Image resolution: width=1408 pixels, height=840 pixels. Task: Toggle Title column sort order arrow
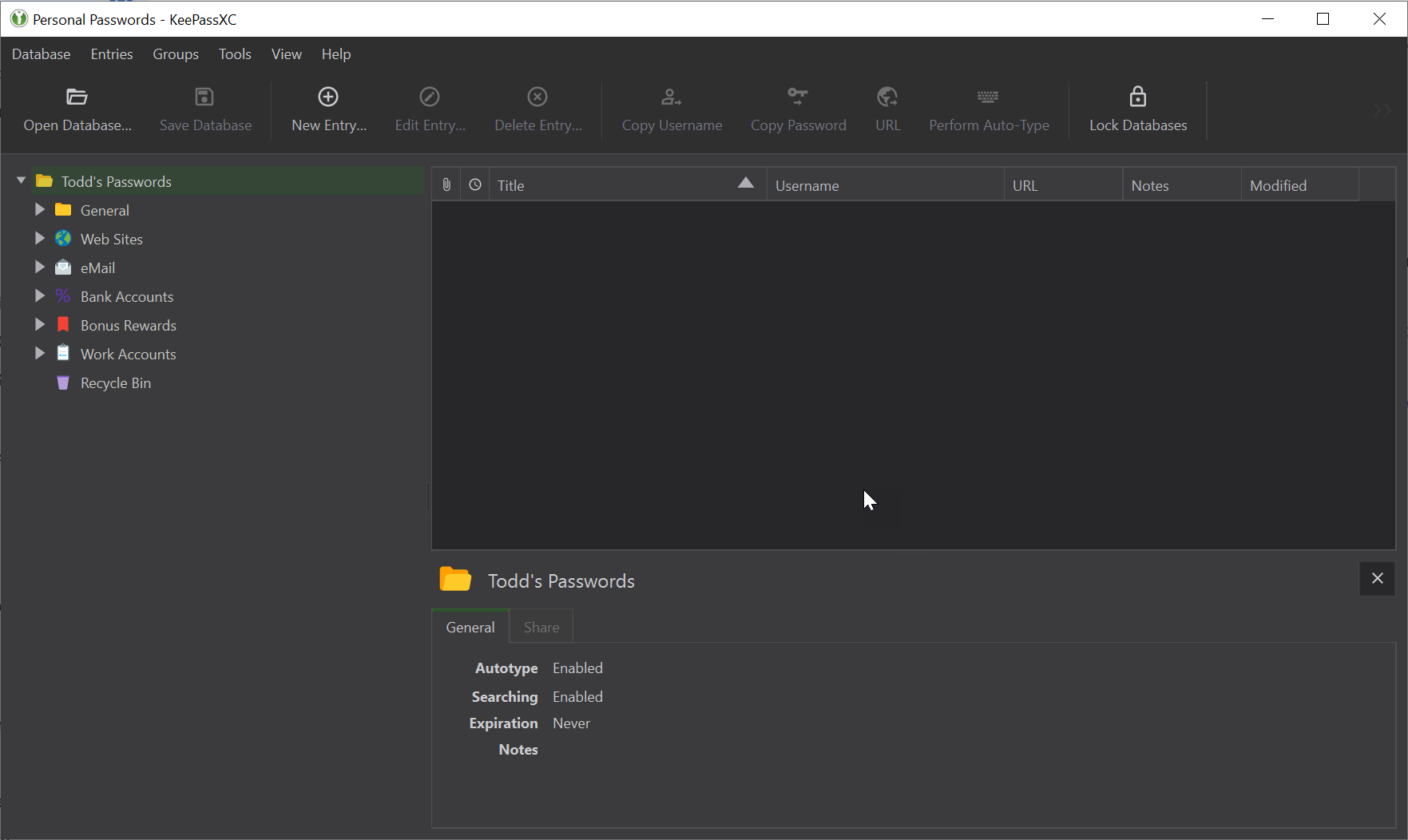click(745, 183)
